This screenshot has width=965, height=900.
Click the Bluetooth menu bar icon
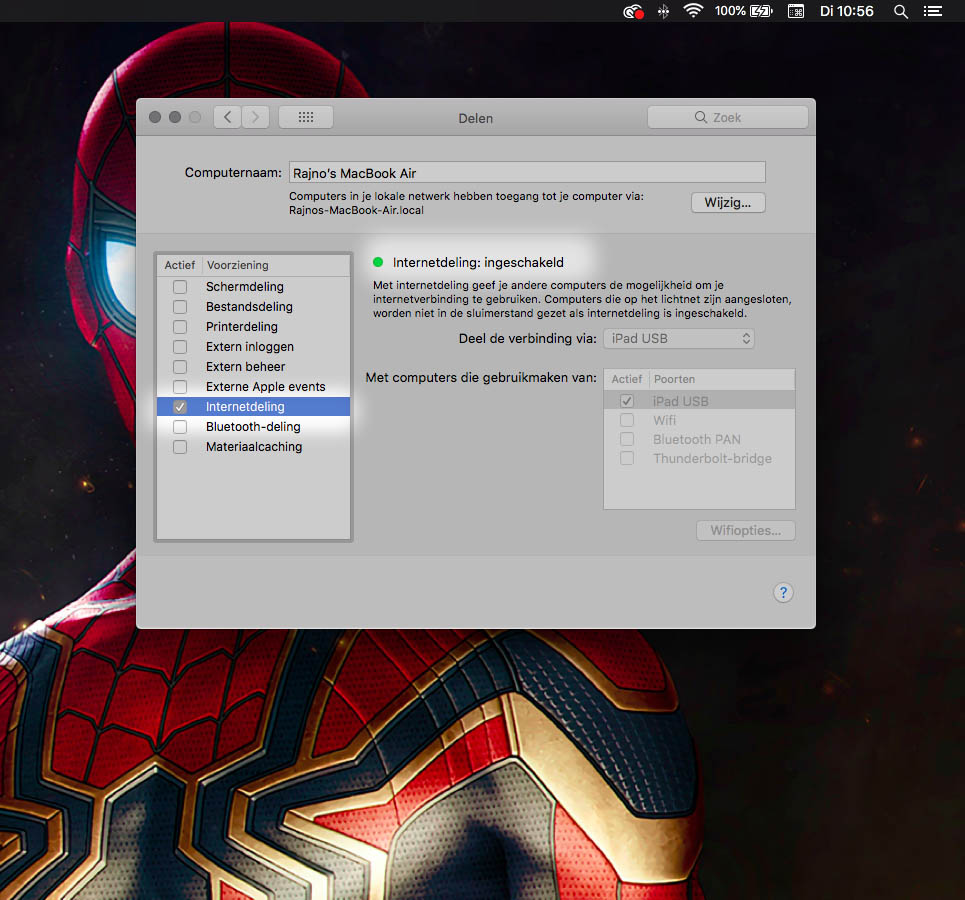(662, 11)
